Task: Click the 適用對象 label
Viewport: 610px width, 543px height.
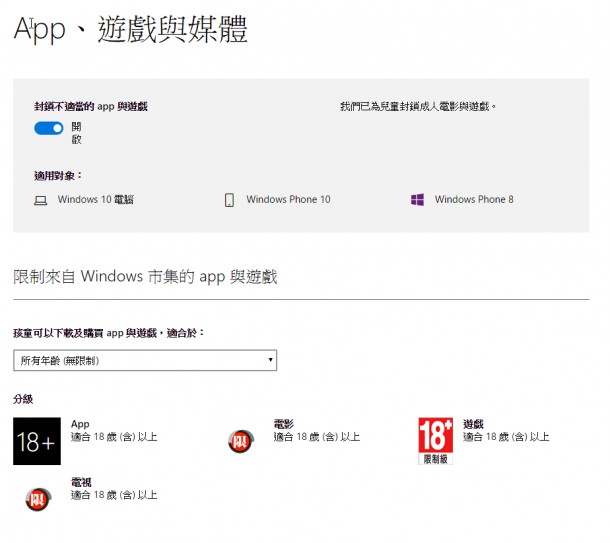Action: [58, 176]
